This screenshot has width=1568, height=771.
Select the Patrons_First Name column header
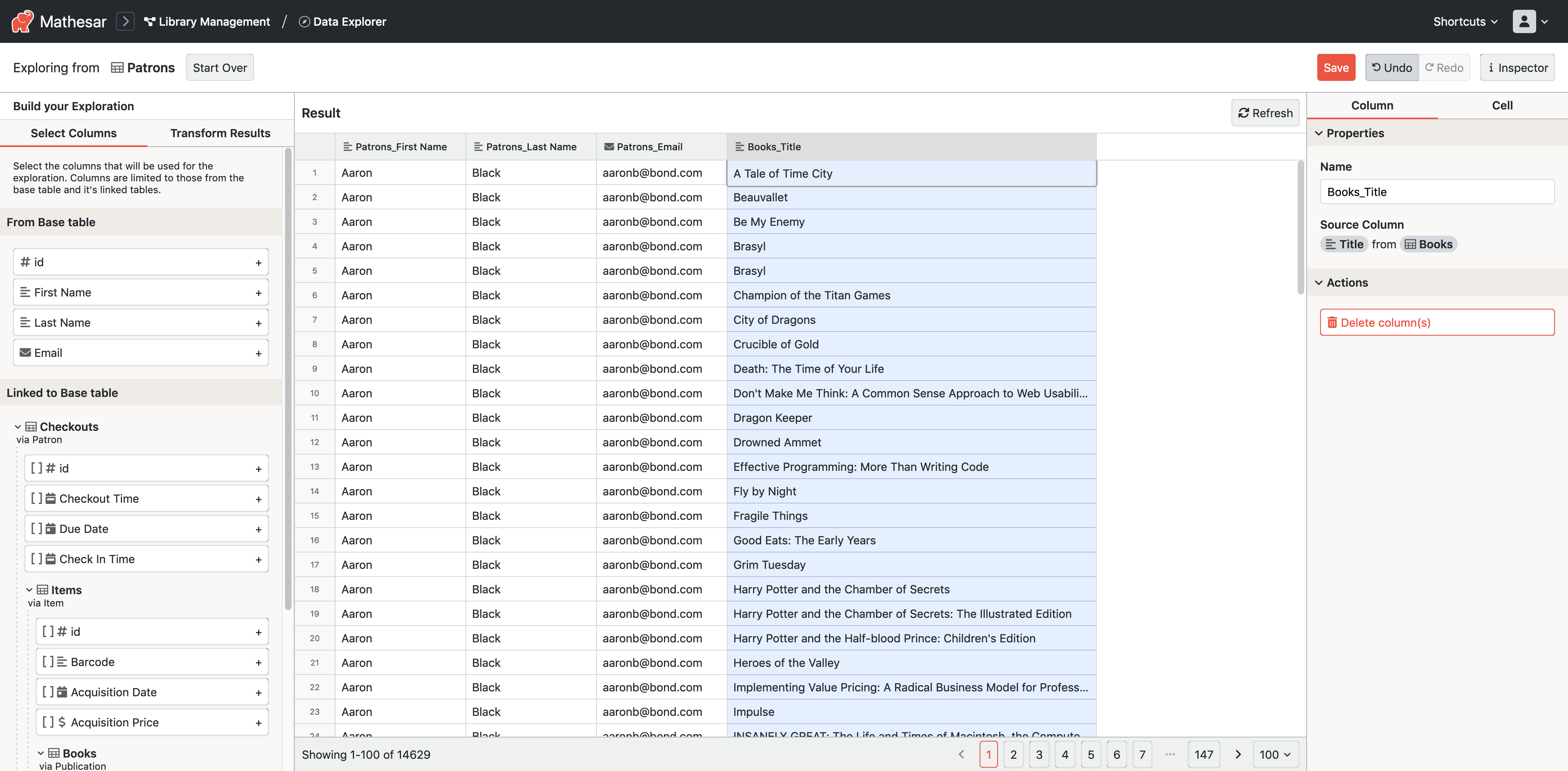point(401,147)
